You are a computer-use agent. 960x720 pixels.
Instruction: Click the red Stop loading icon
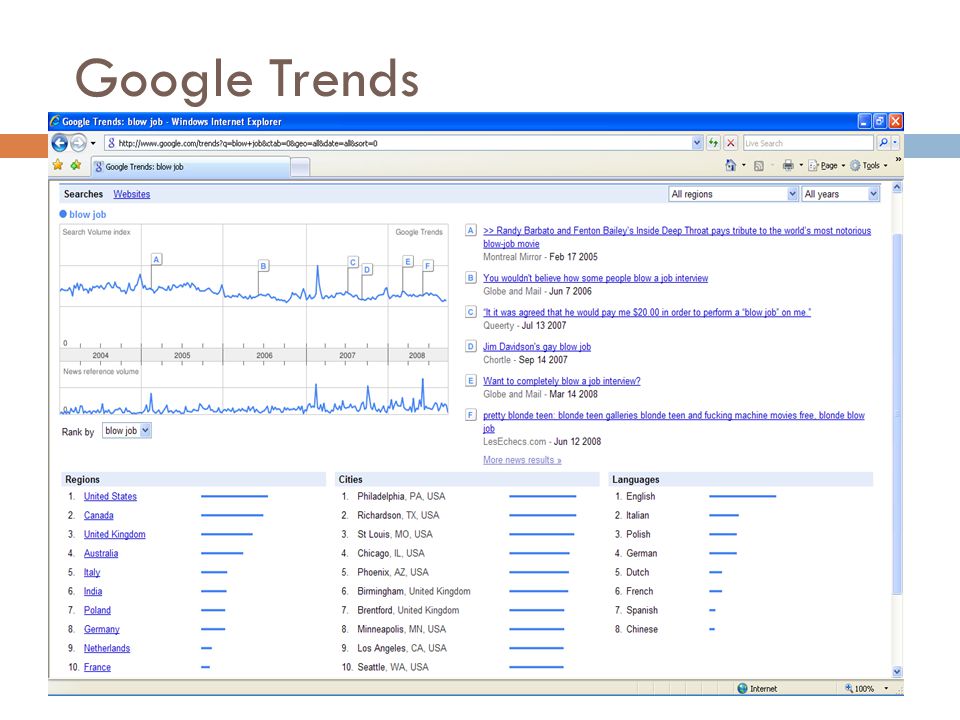(x=730, y=143)
